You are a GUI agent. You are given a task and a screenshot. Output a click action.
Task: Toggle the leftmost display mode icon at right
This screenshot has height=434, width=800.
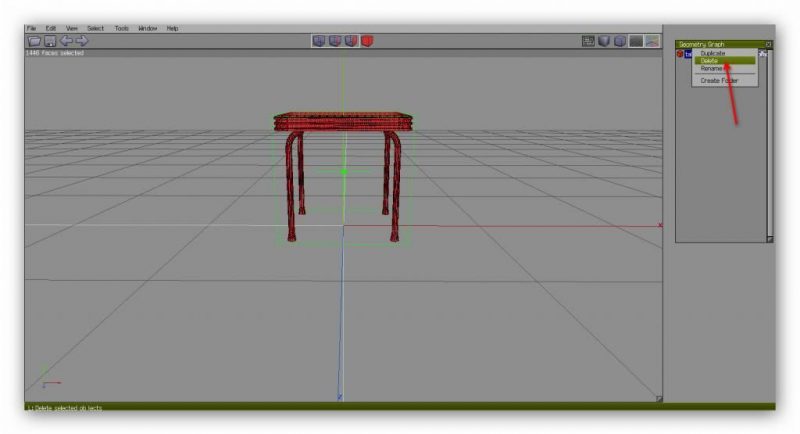(589, 41)
